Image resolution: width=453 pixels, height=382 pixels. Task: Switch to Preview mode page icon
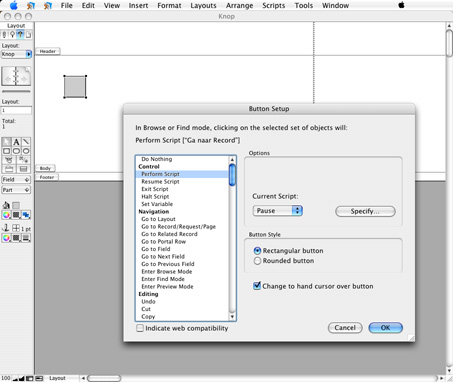coord(28,34)
